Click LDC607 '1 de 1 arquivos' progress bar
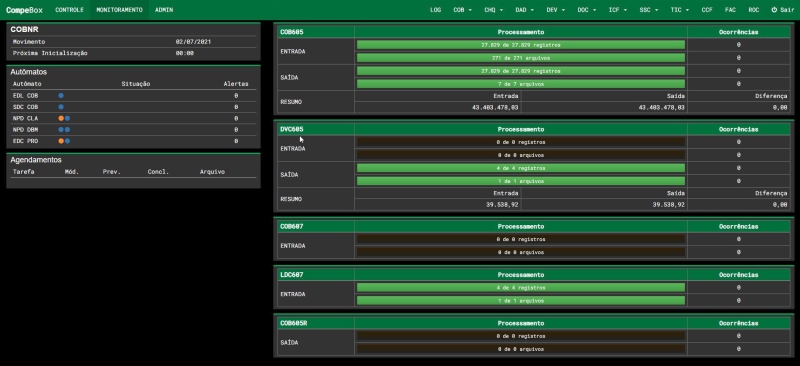 (520, 301)
